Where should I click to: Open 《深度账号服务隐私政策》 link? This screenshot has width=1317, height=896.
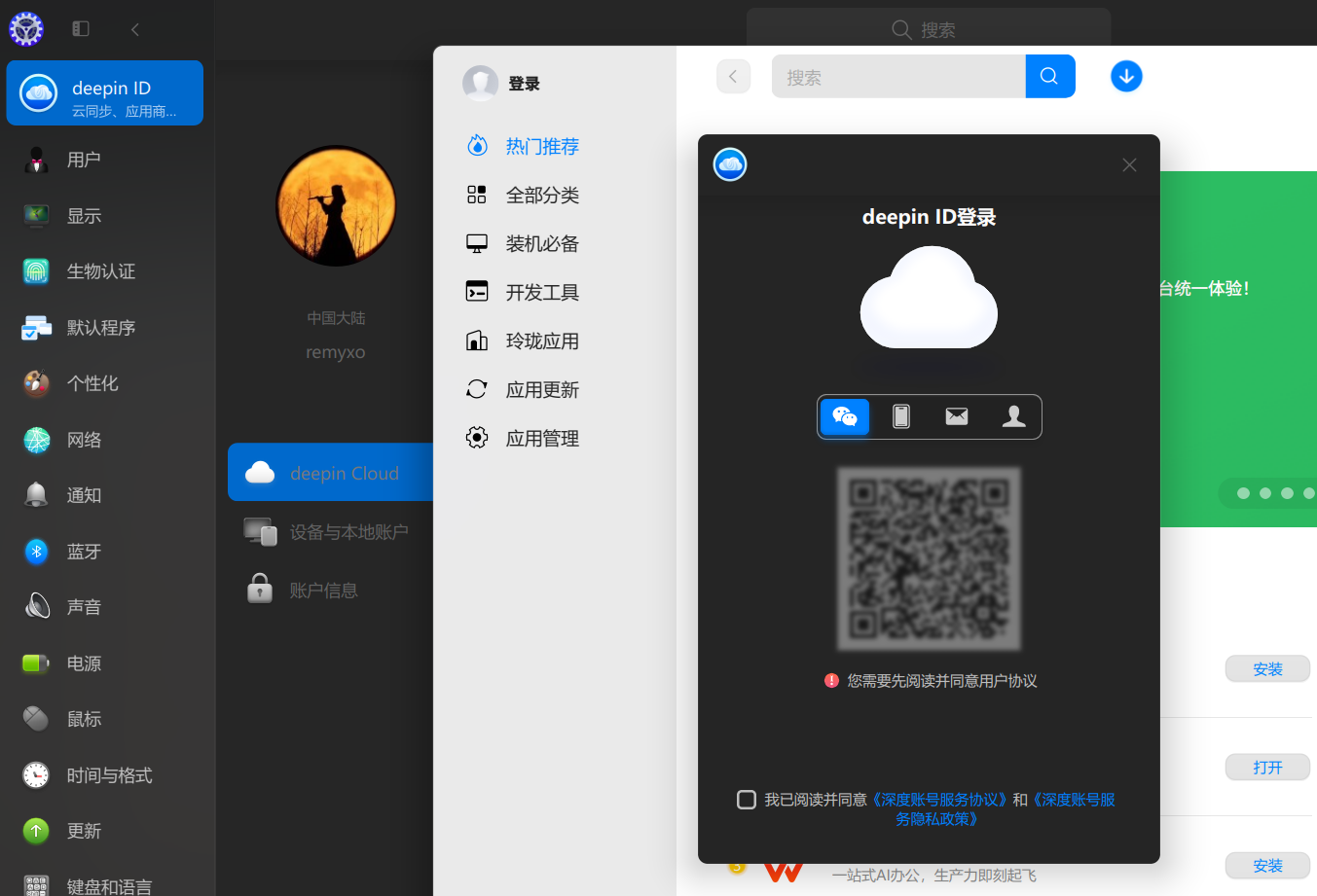coord(1006,809)
